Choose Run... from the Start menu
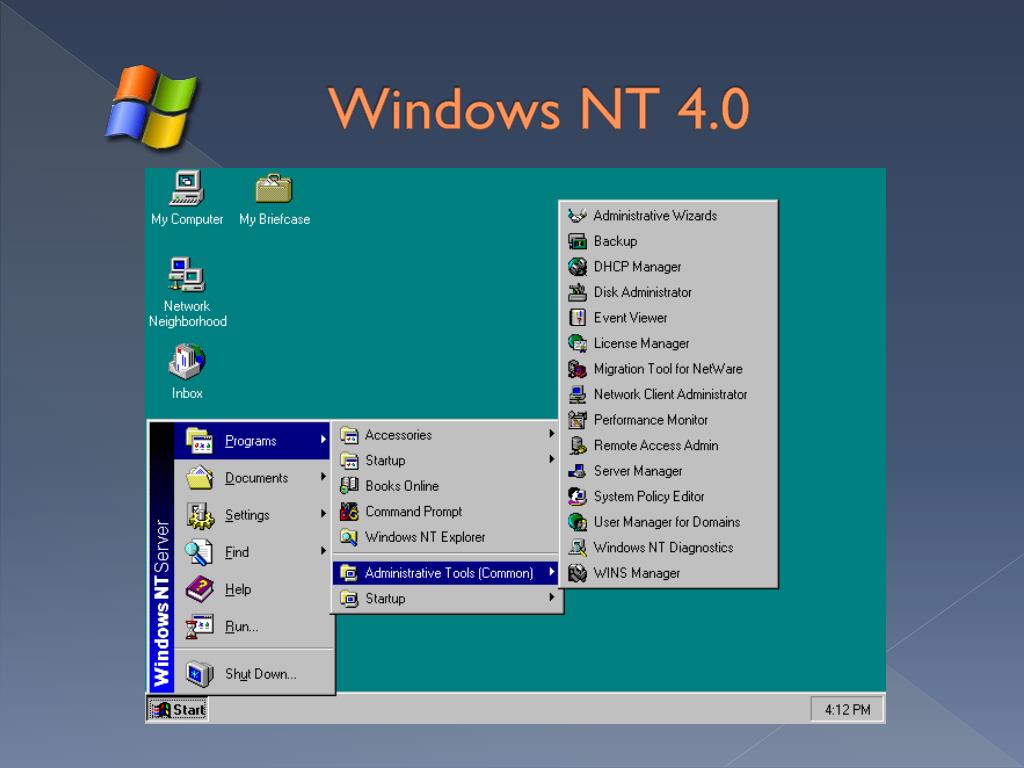Screen dimensions: 1024x768 252,626
